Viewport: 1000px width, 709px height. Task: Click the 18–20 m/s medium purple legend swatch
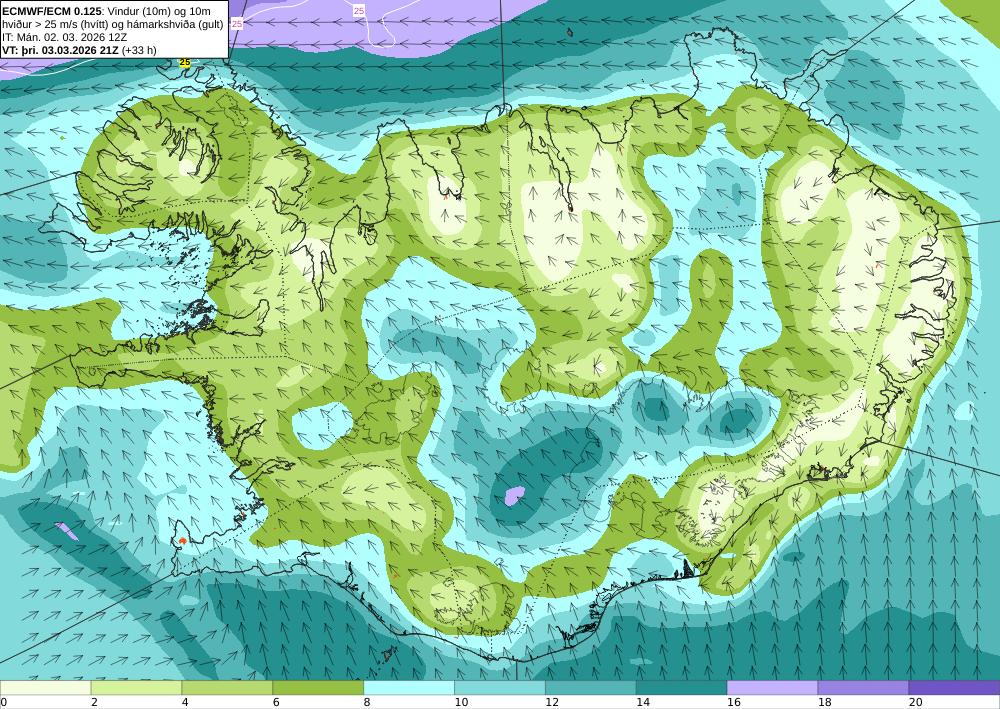863,687
